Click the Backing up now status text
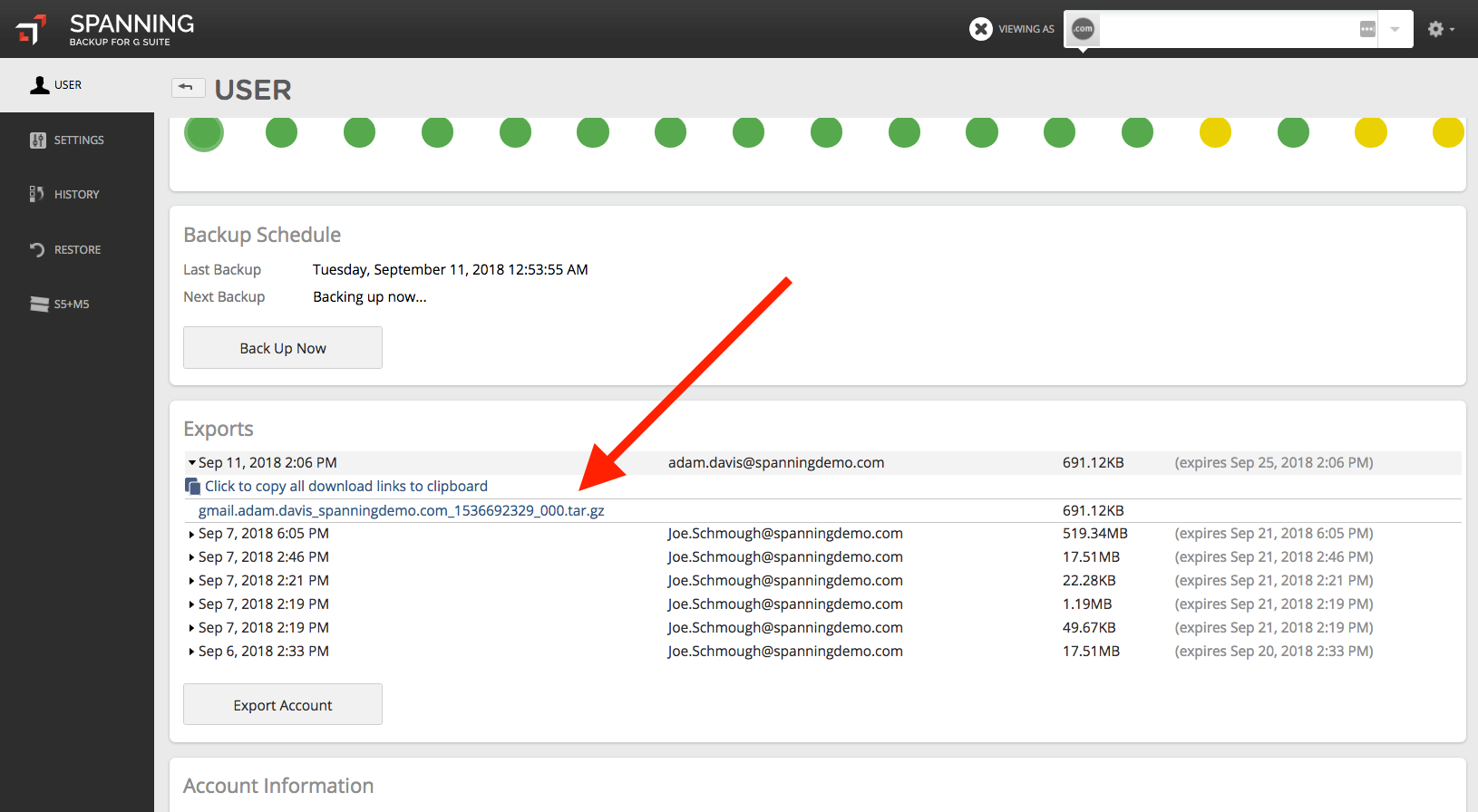The height and width of the screenshot is (812, 1478). (x=370, y=297)
